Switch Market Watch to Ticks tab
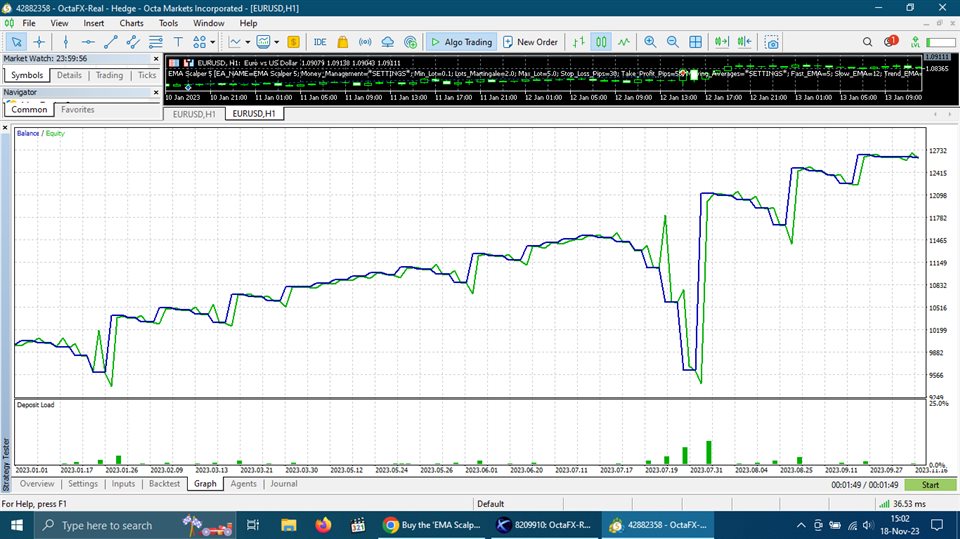 (x=147, y=75)
